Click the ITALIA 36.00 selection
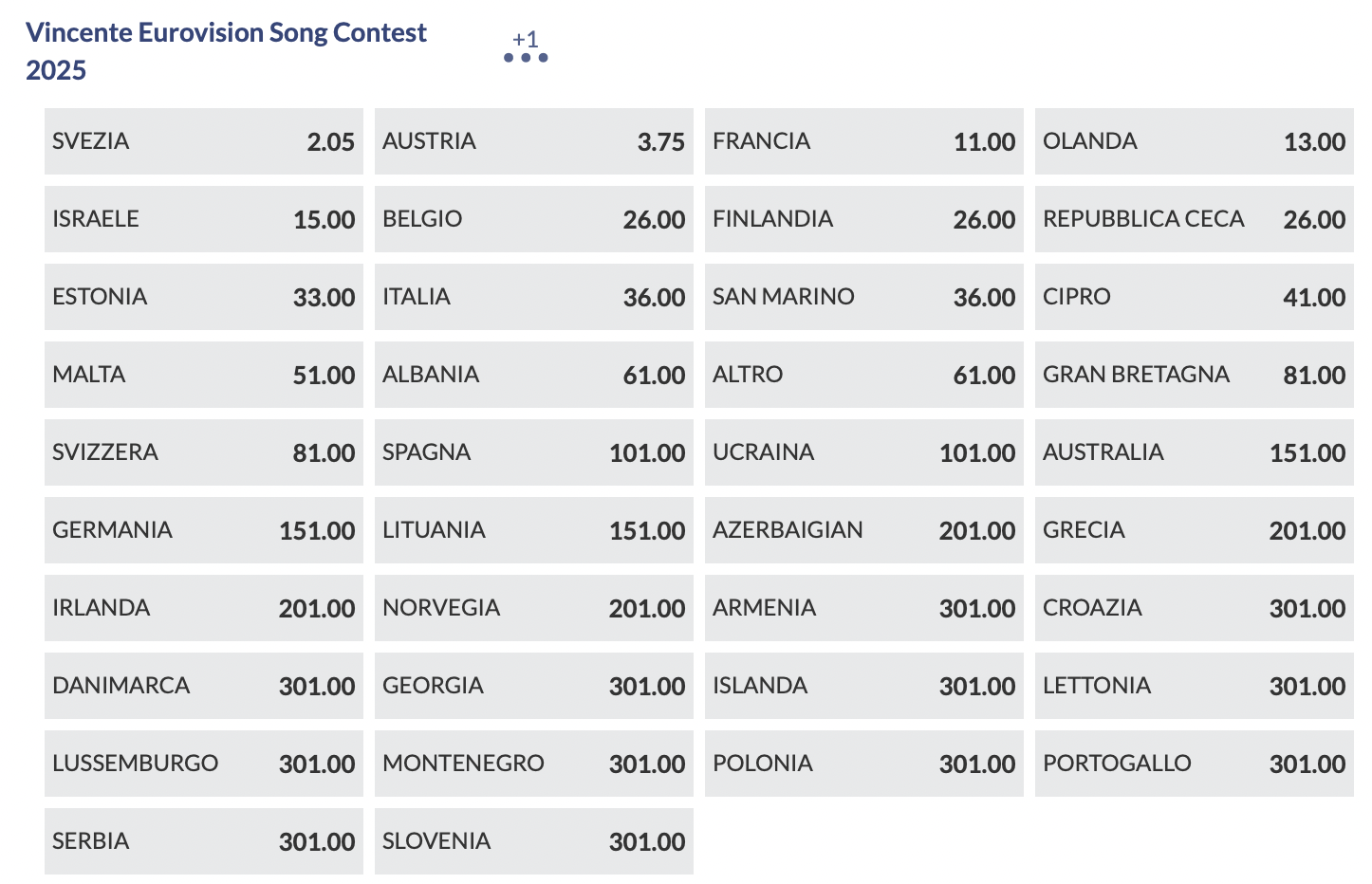 533,297
